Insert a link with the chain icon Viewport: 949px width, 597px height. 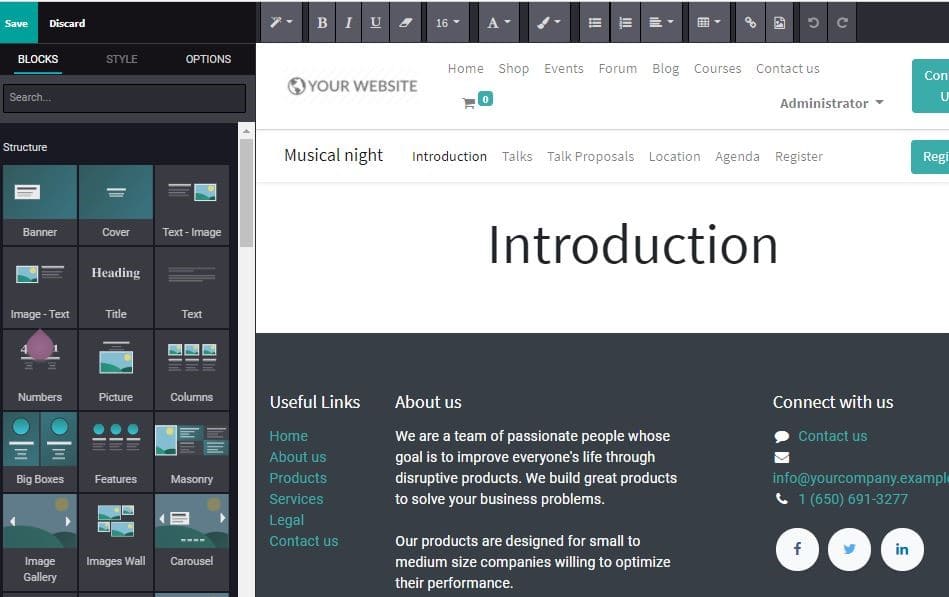(x=750, y=23)
